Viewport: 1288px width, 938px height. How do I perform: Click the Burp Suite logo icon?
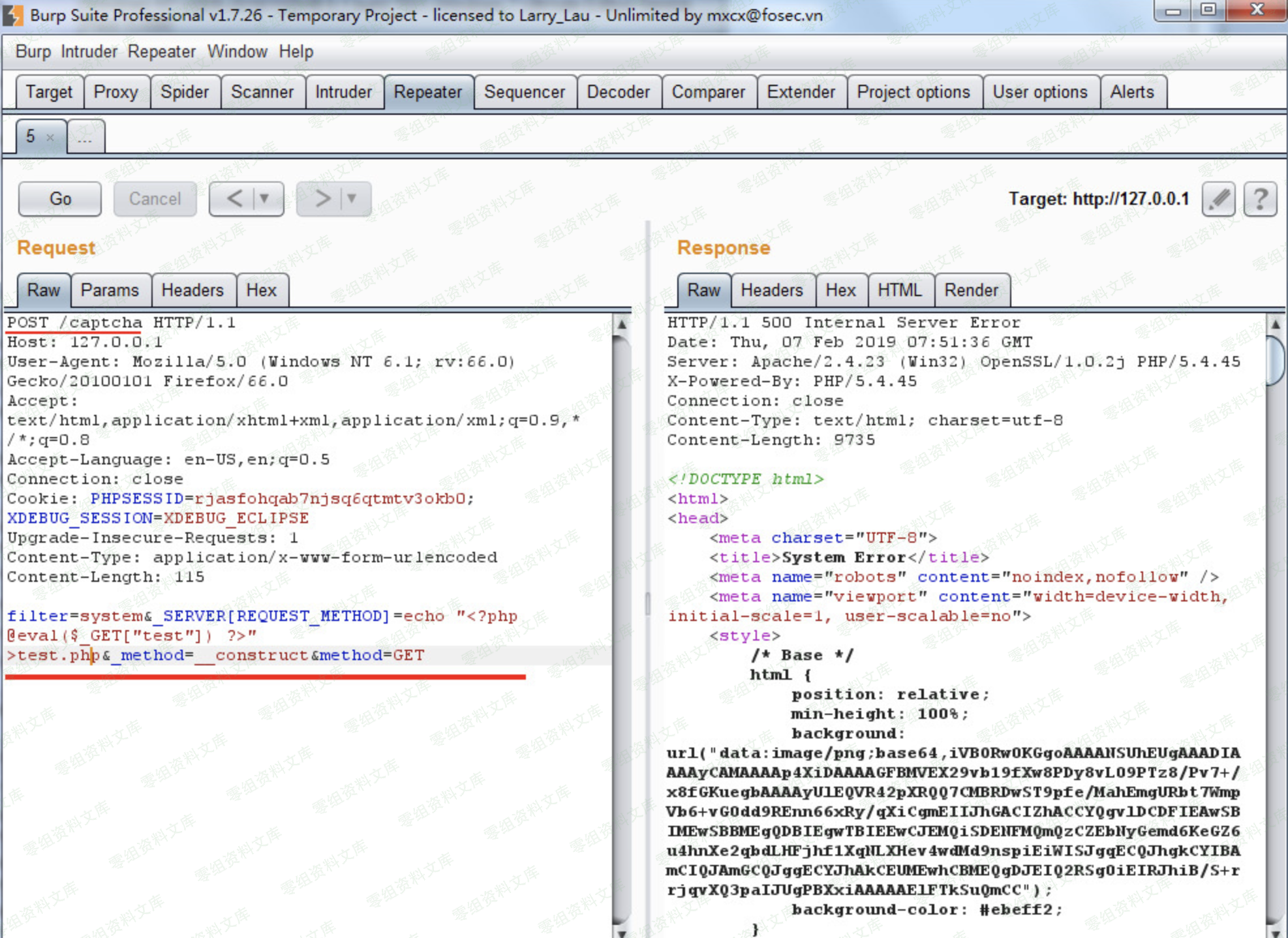pyautogui.click(x=13, y=14)
